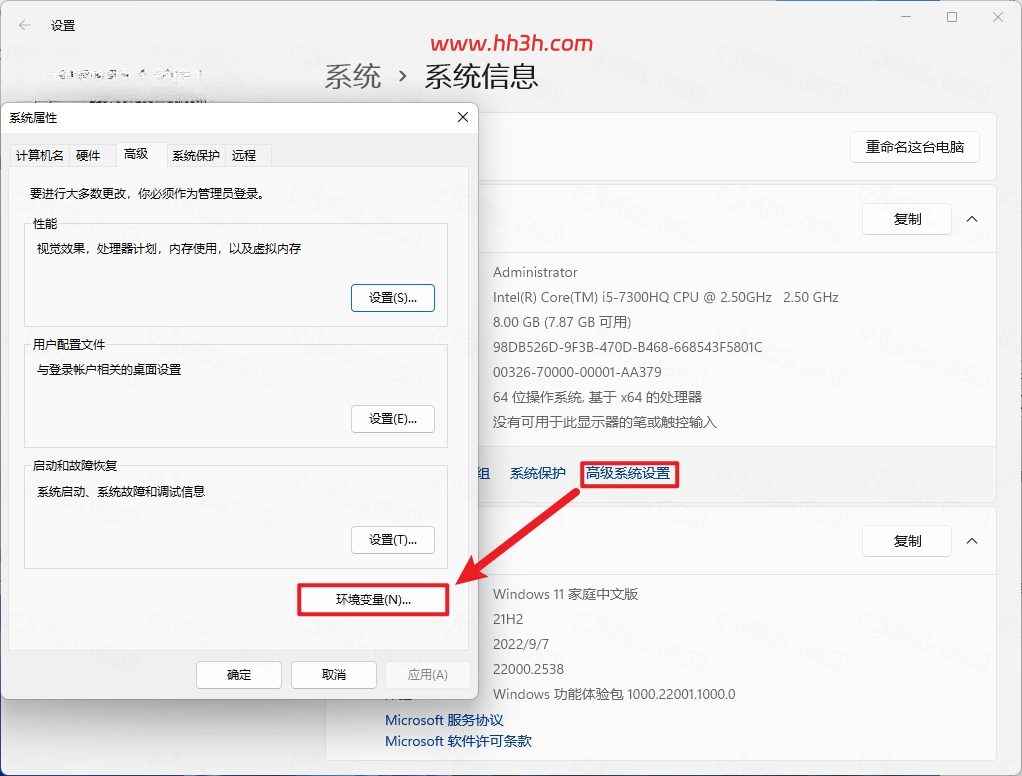The width and height of the screenshot is (1022, 776).
Task: Confirm with the 确定 button
Action: point(239,675)
